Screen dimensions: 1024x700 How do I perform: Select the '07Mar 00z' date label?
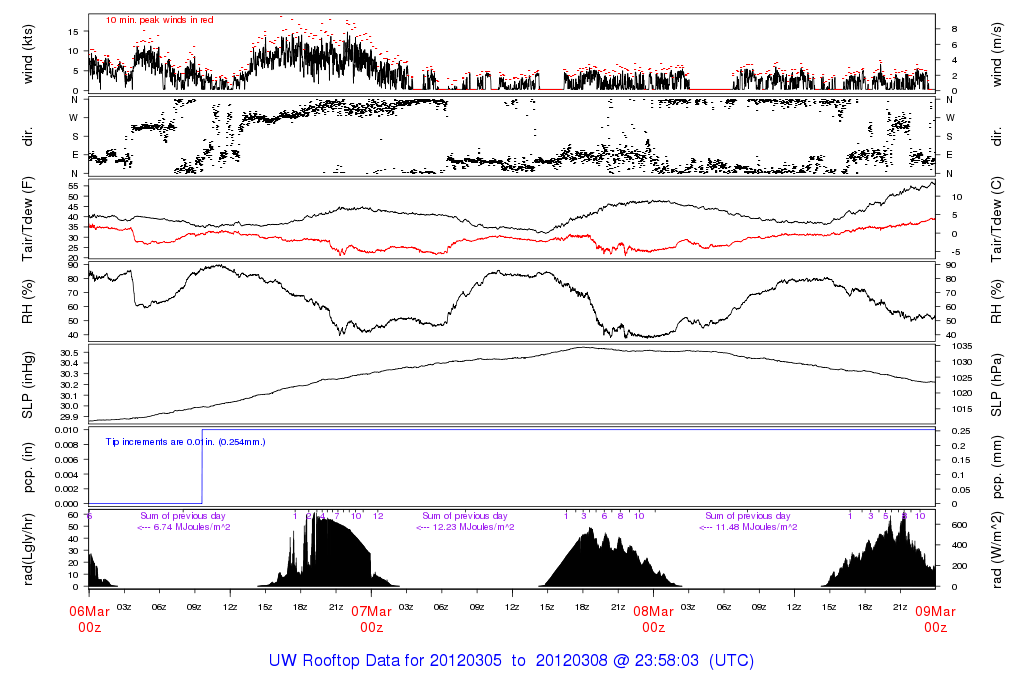tap(372, 619)
